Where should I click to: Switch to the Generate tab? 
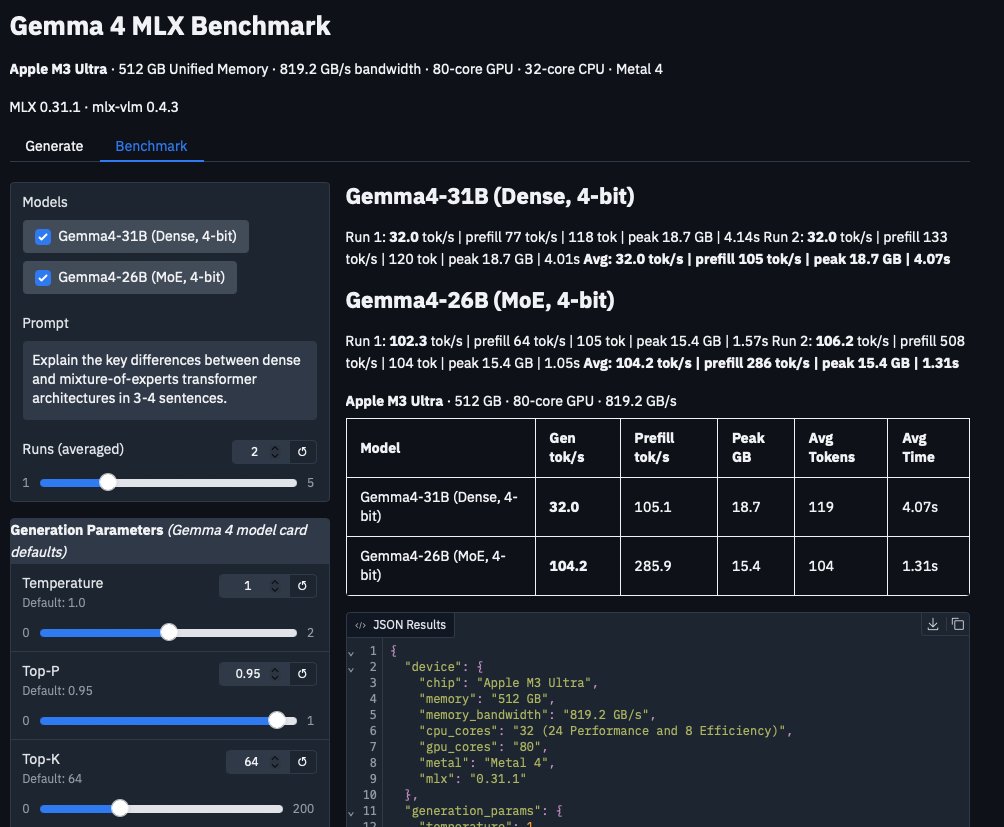click(54, 146)
